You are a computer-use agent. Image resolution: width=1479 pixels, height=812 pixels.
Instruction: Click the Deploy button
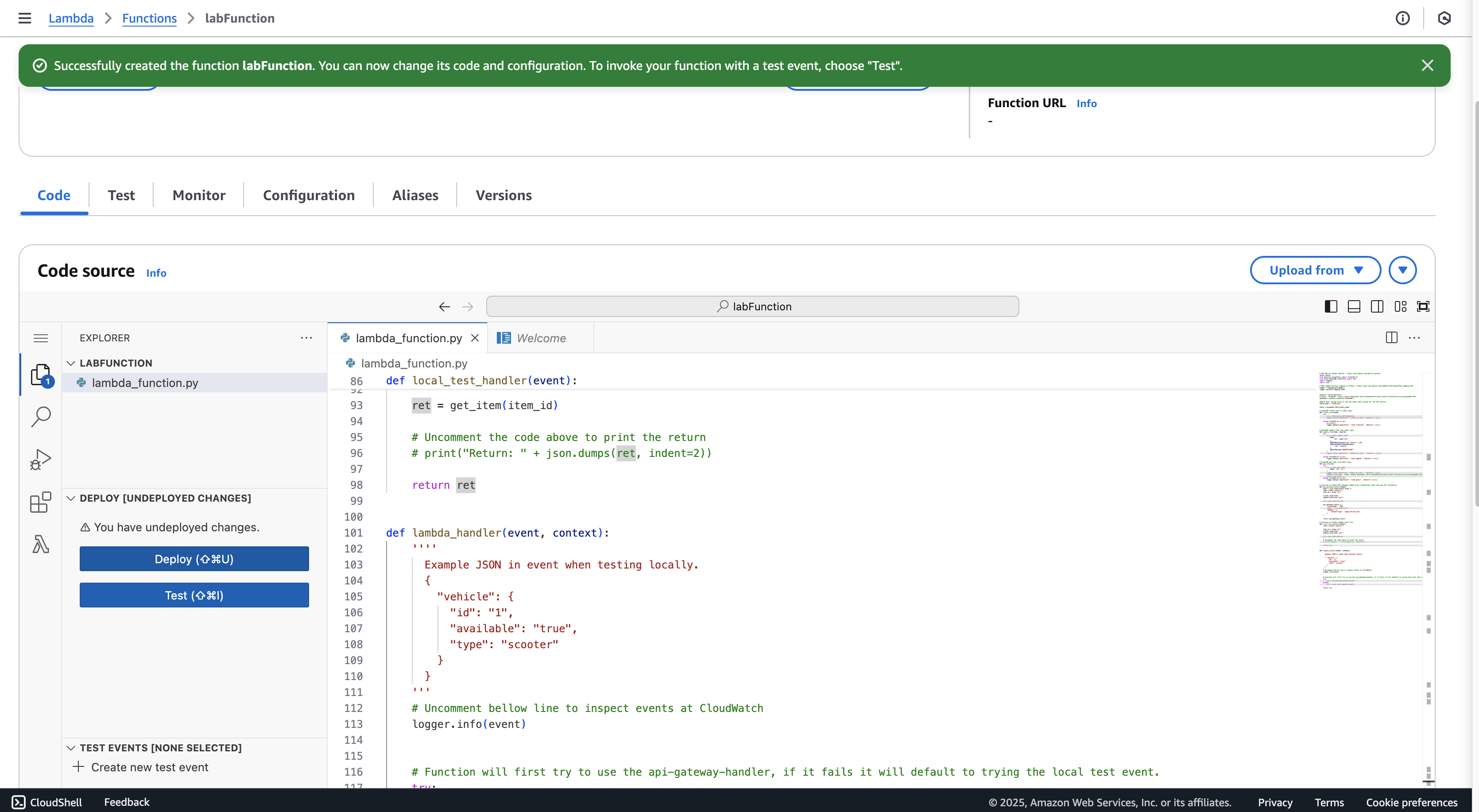[x=194, y=559]
